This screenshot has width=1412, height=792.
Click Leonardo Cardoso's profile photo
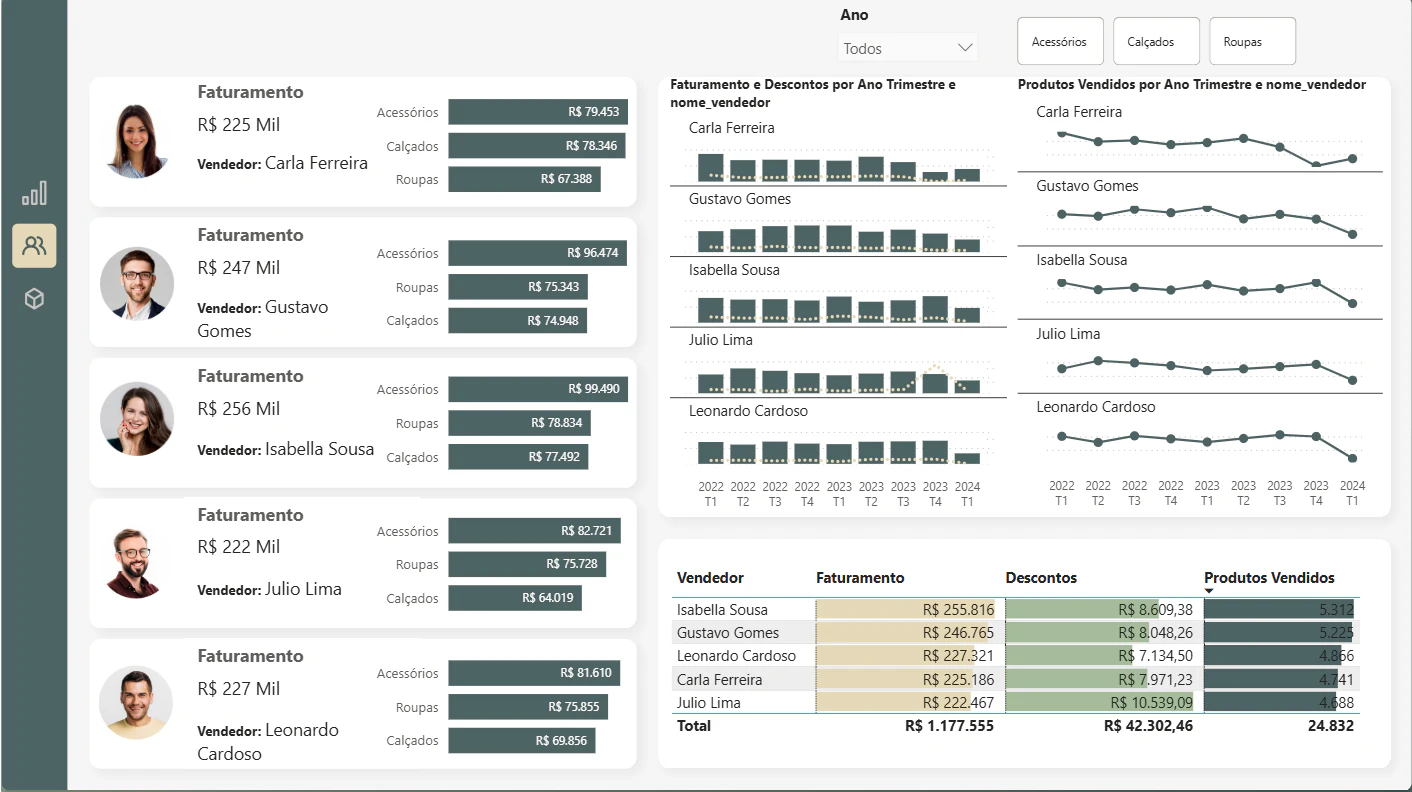tap(136, 703)
